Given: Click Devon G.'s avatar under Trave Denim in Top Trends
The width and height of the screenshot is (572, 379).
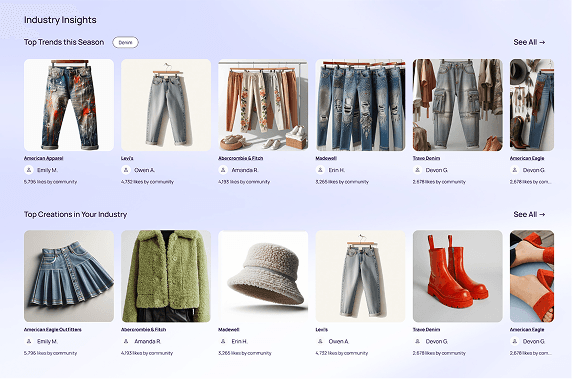Looking at the screenshot, I should pyautogui.click(x=417, y=170).
